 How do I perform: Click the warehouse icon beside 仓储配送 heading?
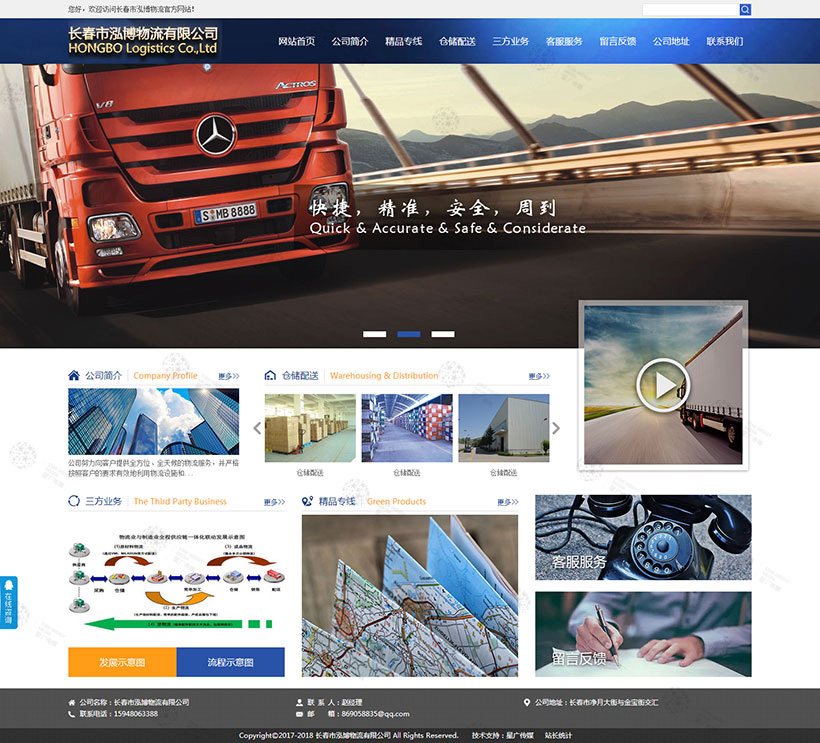(x=270, y=376)
